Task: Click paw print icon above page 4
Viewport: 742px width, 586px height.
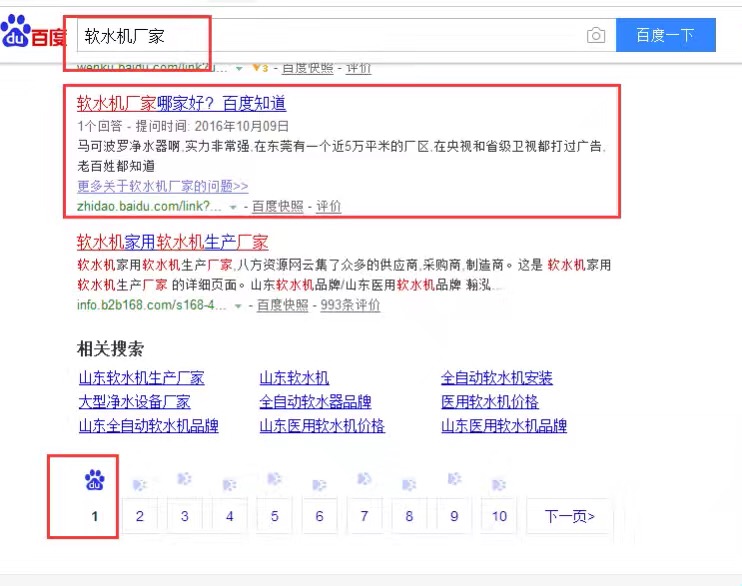Action: coord(230,485)
